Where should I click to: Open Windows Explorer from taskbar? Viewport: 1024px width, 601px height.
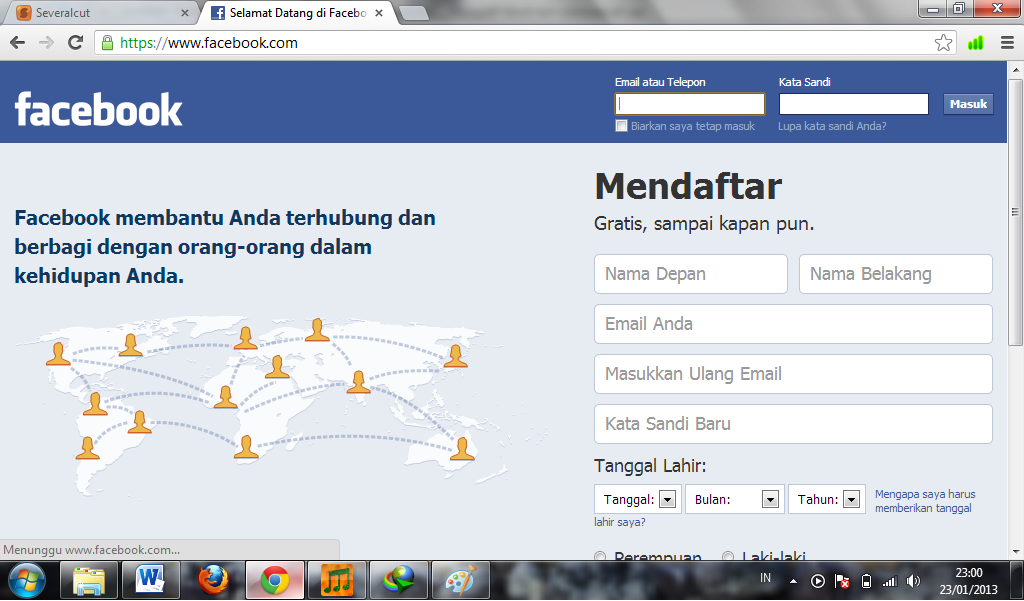(89, 580)
